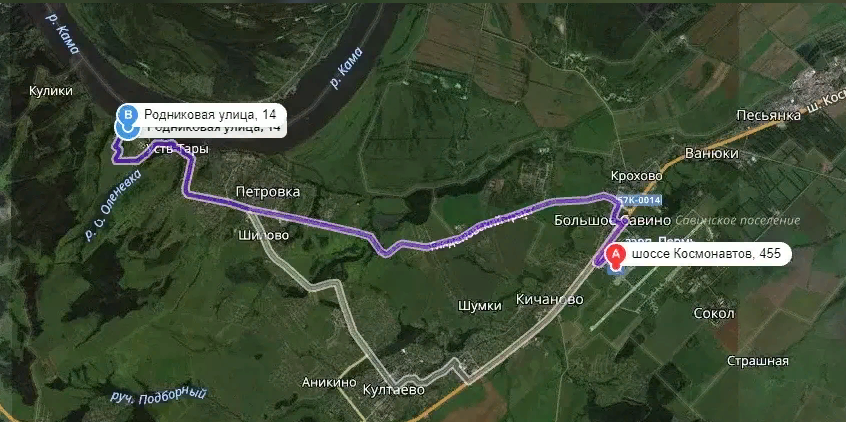Click the Кулики place label
Screen dimensions: 846x422
coord(51,91)
